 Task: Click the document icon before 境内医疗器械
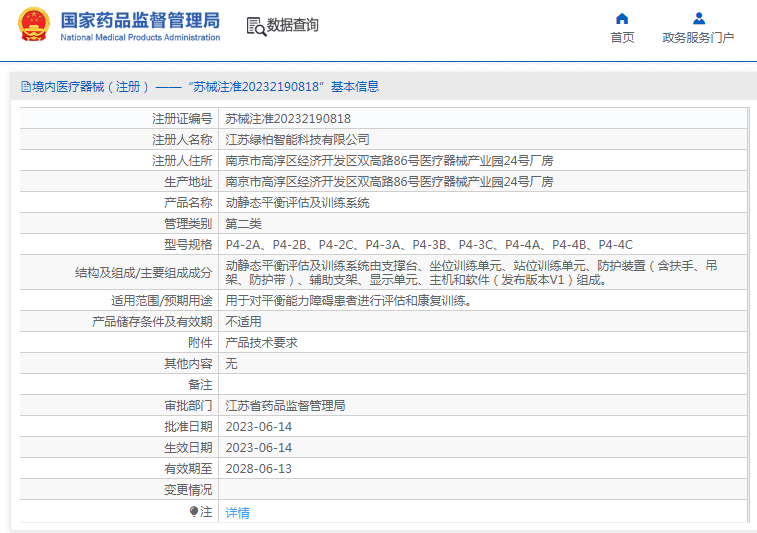26,87
